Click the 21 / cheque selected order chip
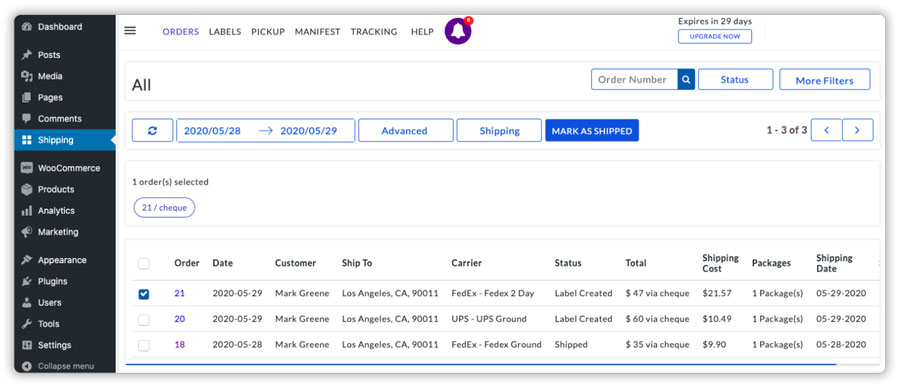Screen dimensions: 900x387 point(164,208)
